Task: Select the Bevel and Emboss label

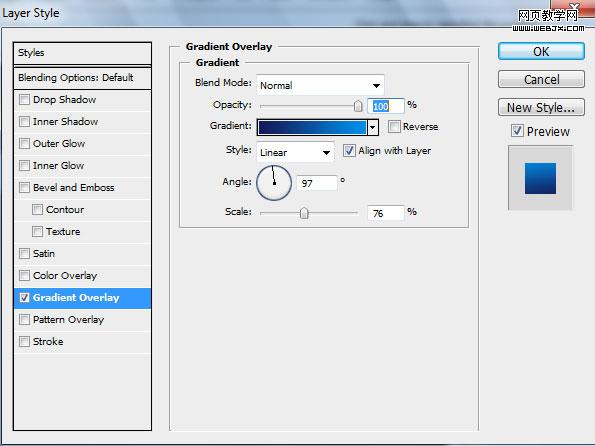Action: (74, 188)
